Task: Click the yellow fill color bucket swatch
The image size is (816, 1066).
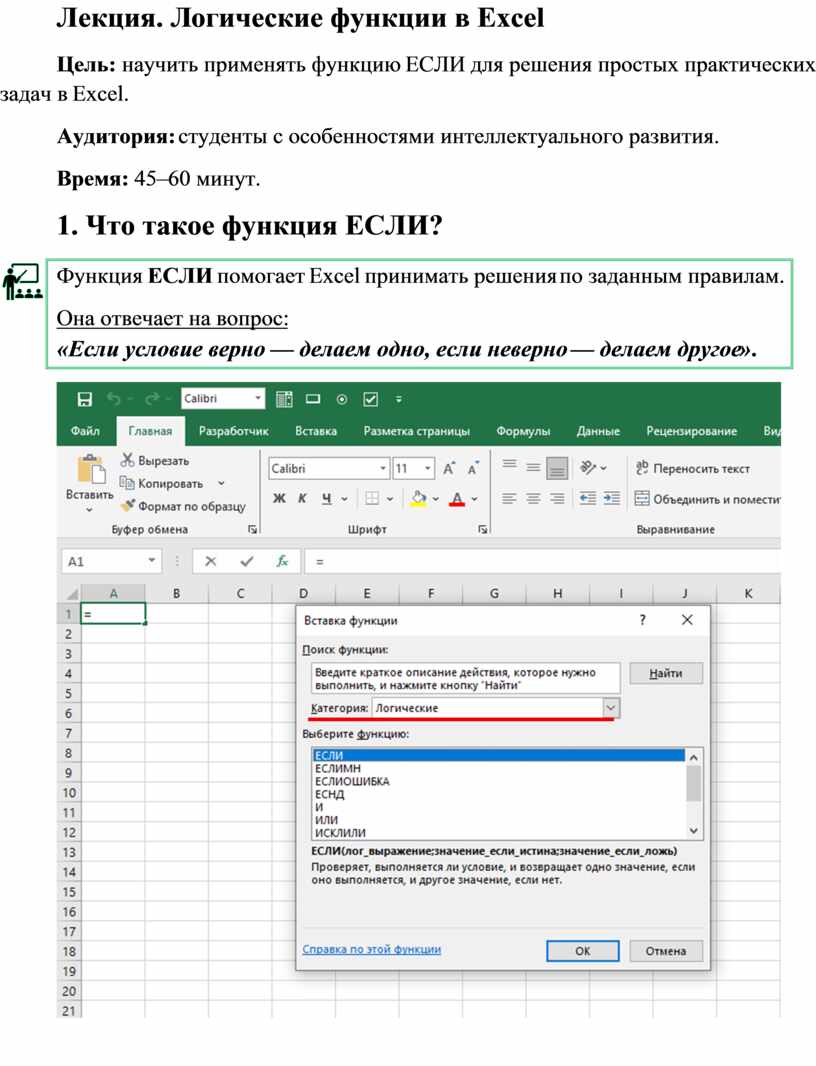Action: click(419, 498)
